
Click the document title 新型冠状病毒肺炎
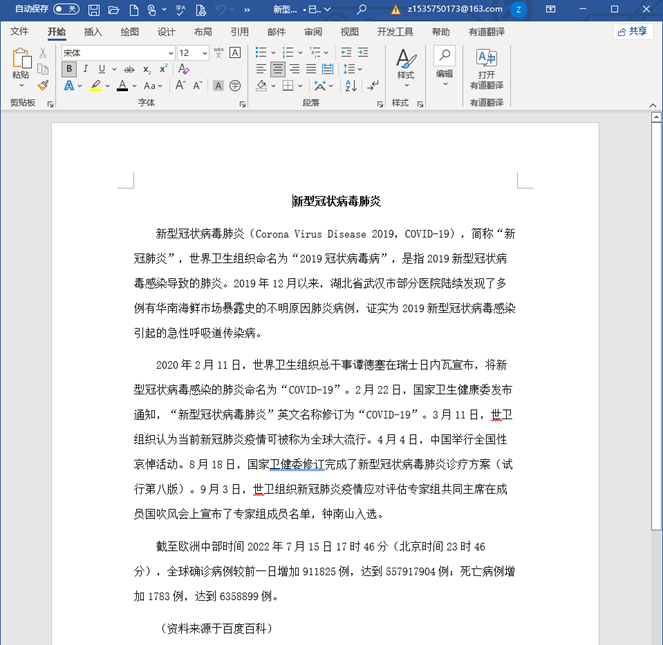tap(337, 201)
